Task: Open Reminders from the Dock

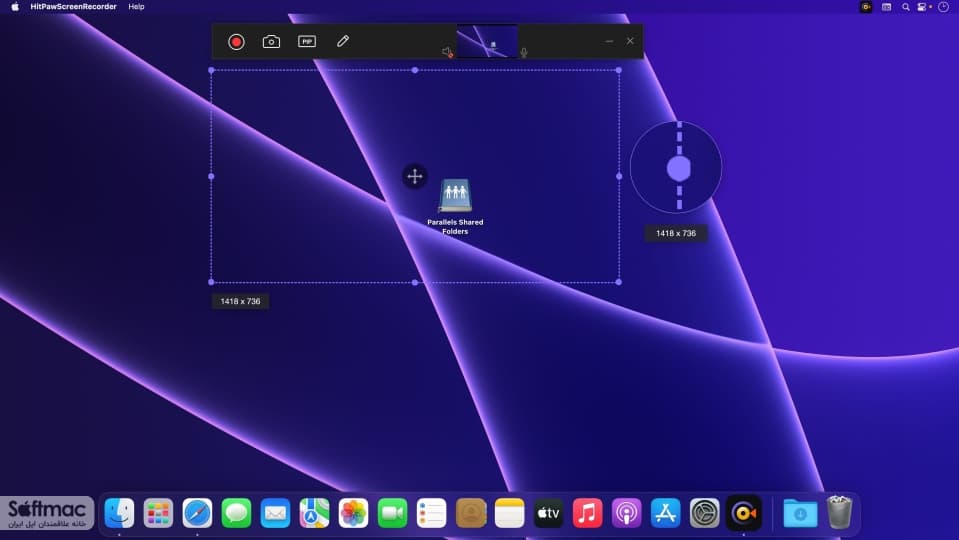Action: [431, 512]
